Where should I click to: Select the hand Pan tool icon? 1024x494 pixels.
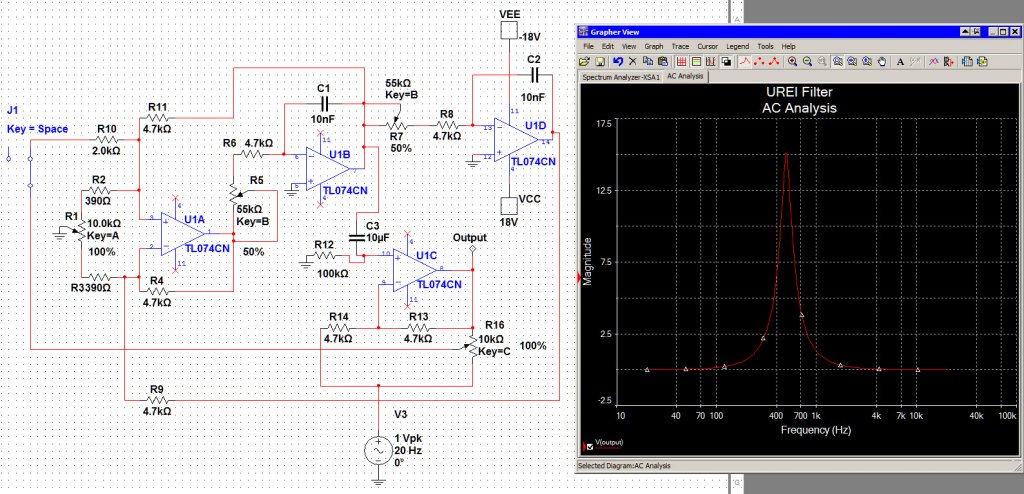click(882, 61)
